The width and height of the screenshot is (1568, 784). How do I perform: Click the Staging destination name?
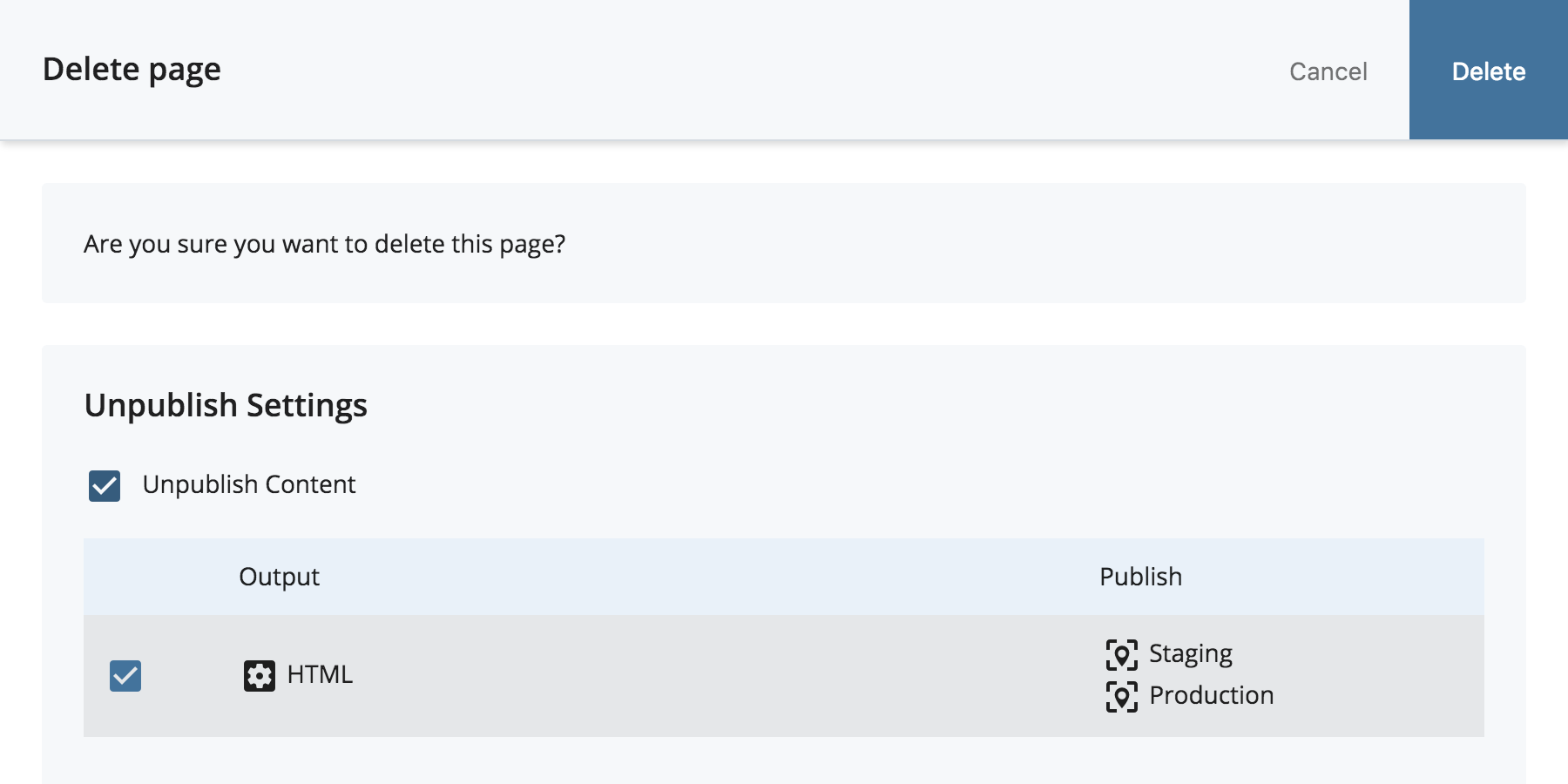[1190, 653]
